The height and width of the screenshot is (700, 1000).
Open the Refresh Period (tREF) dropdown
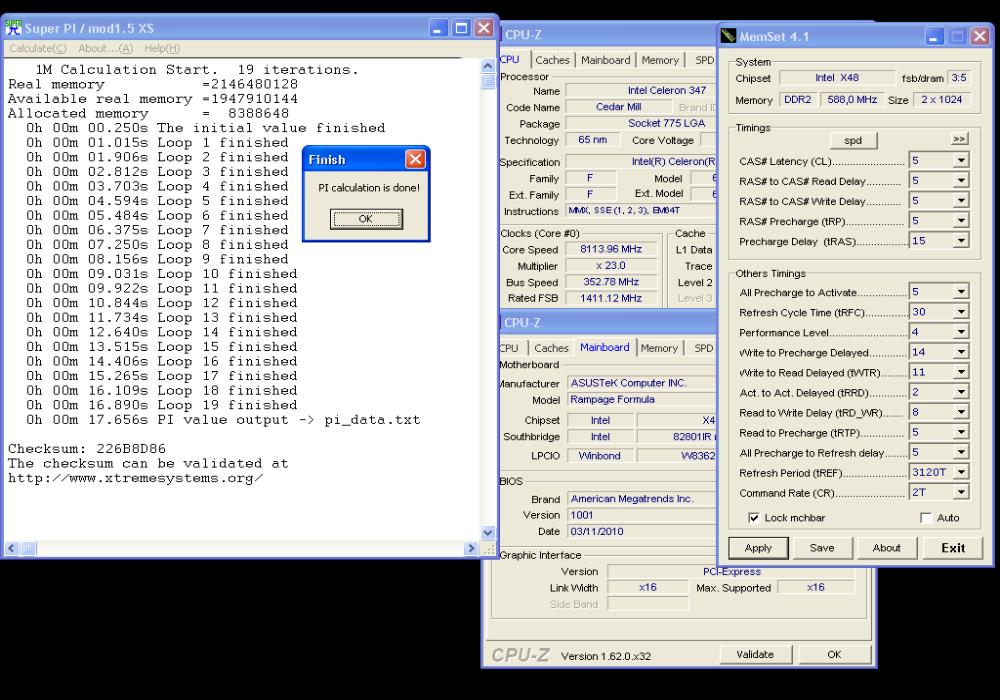(x=961, y=472)
